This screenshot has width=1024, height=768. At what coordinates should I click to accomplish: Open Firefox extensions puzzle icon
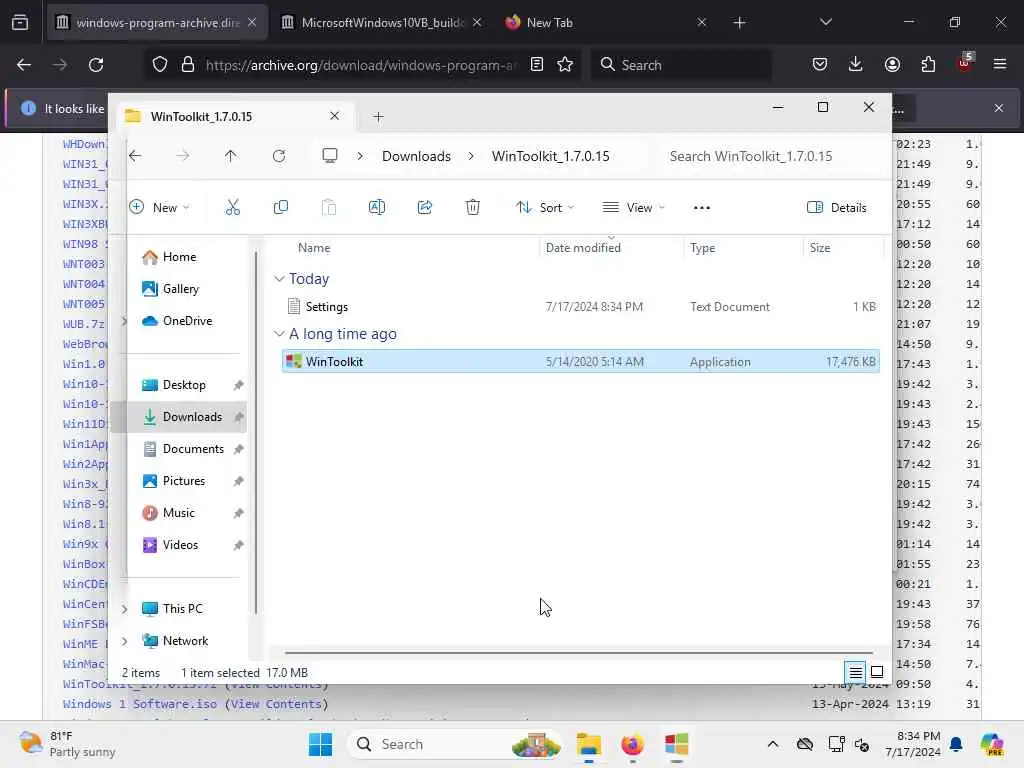pyautogui.click(x=928, y=64)
